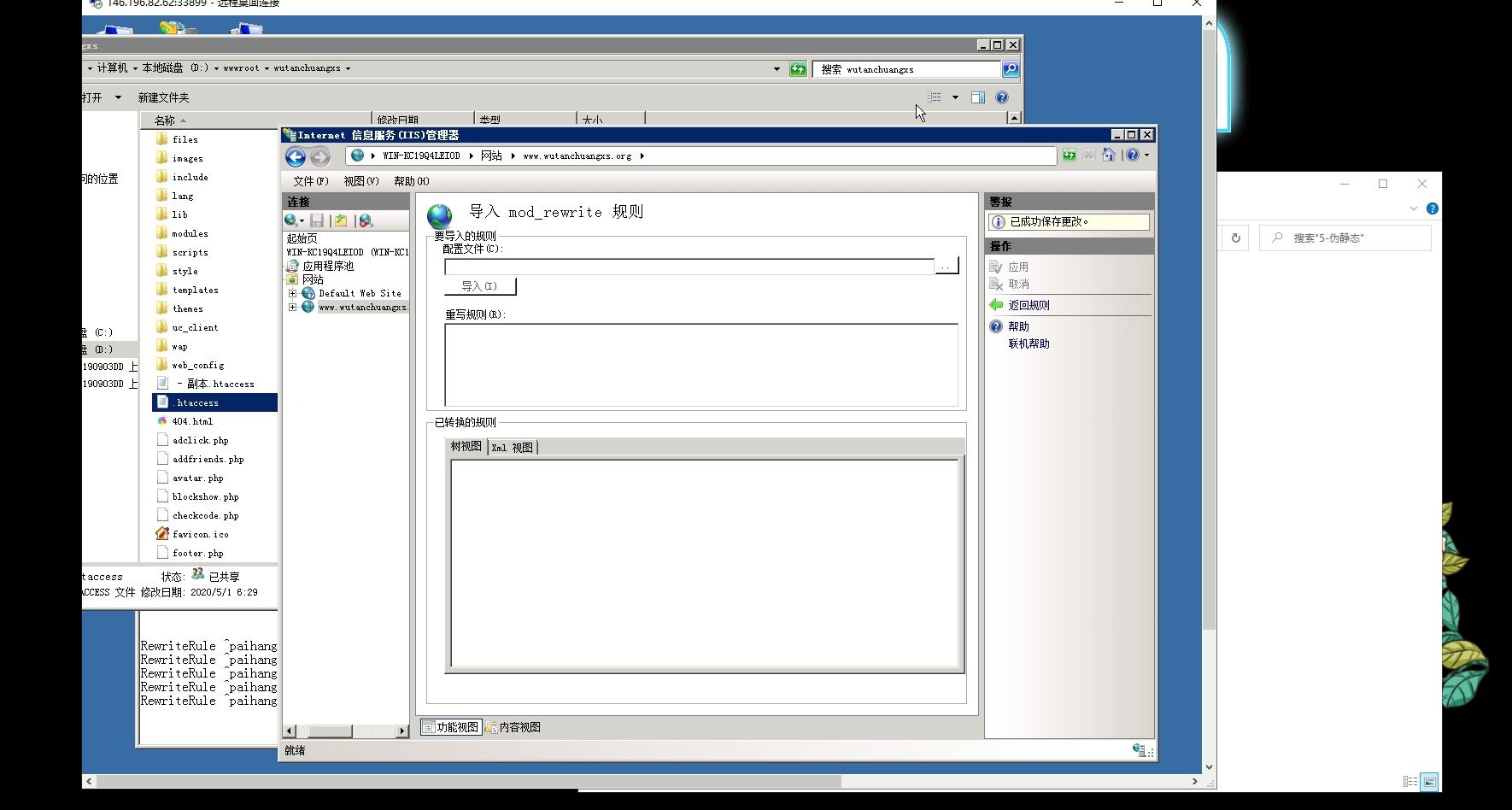1512x810 pixels.
Task: Click 取消 in the Actions pane
Action: 1018,284
